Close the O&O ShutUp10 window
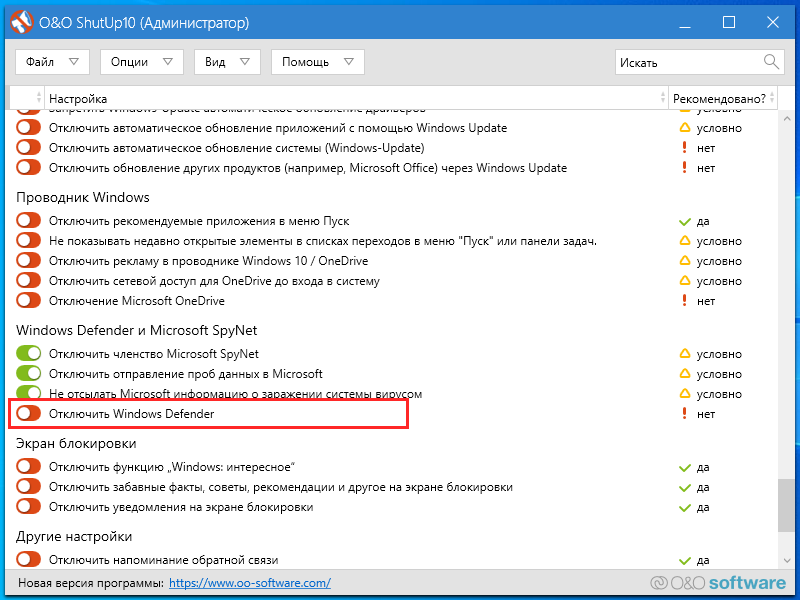 772,22
